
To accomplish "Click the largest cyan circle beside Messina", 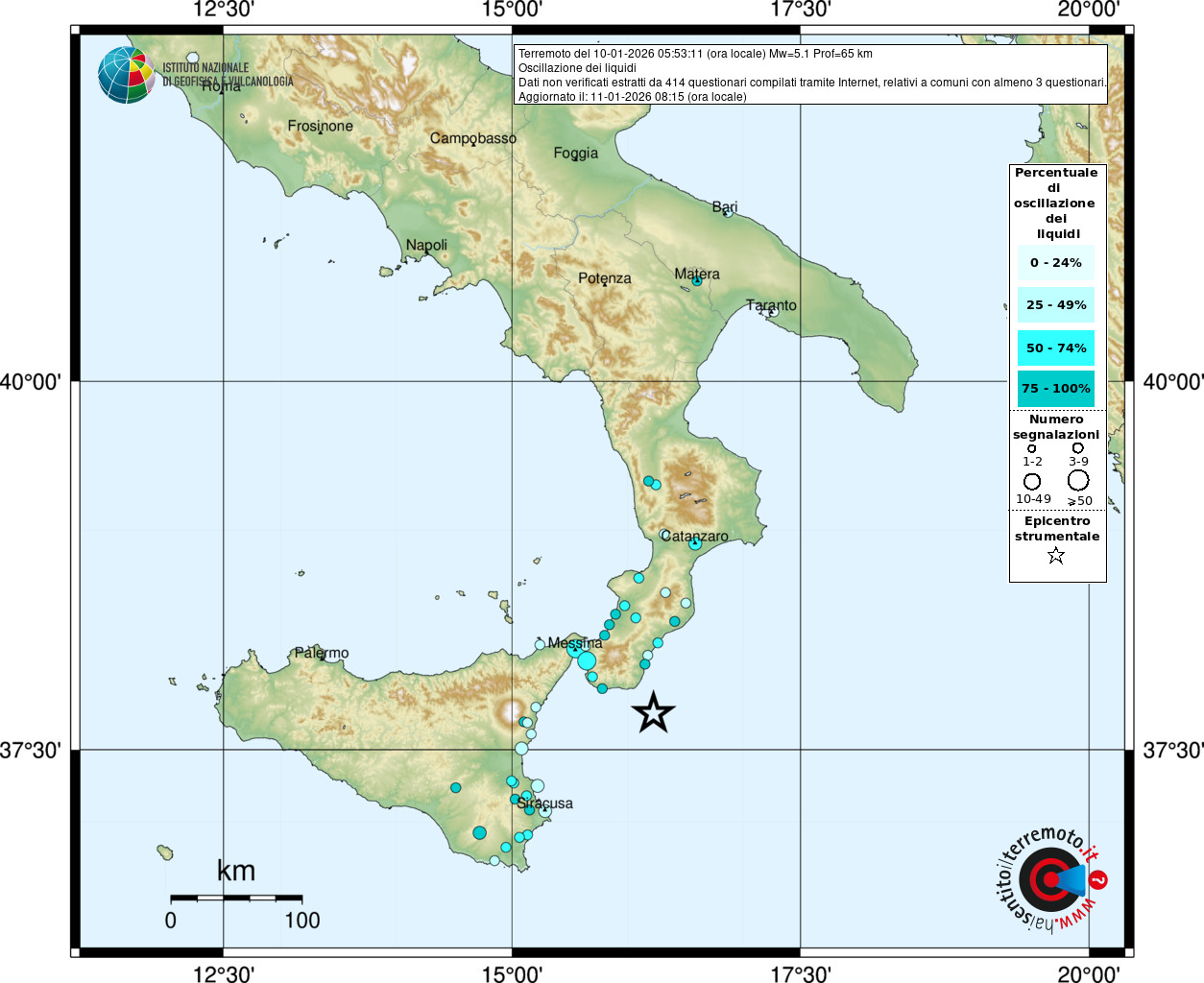I will [587, 660].
